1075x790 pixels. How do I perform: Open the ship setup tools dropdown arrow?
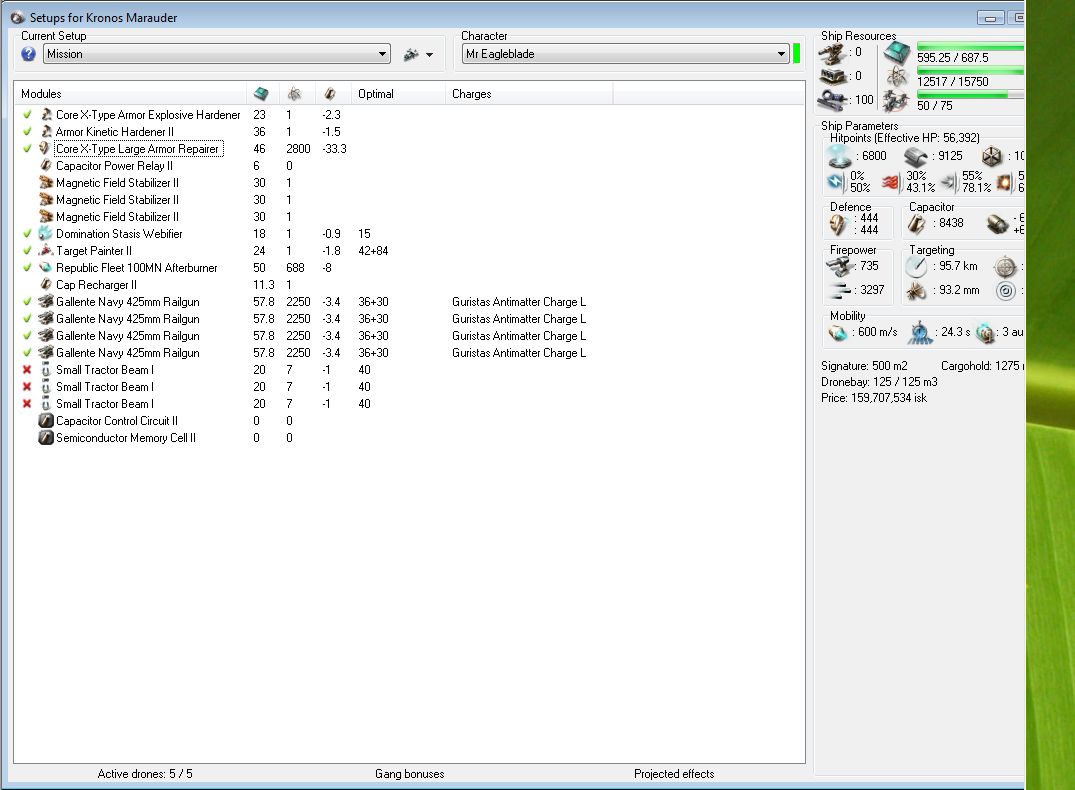pyautogui.click(x=429, y=55)
